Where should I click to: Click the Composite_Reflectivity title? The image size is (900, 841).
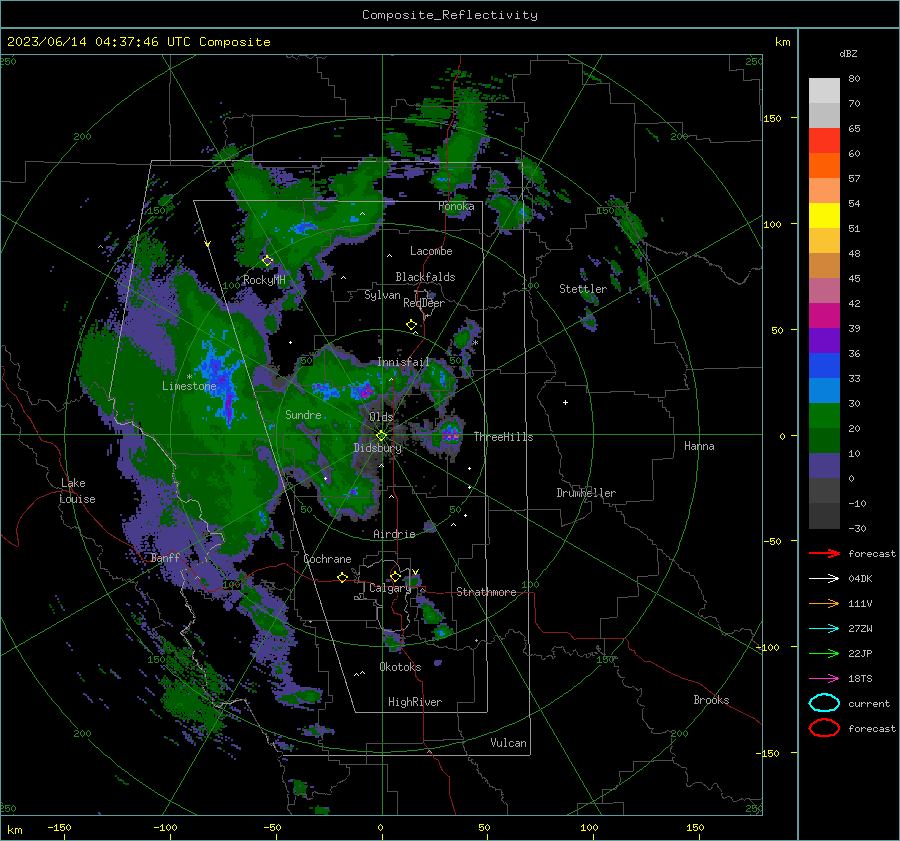(449, 15)
